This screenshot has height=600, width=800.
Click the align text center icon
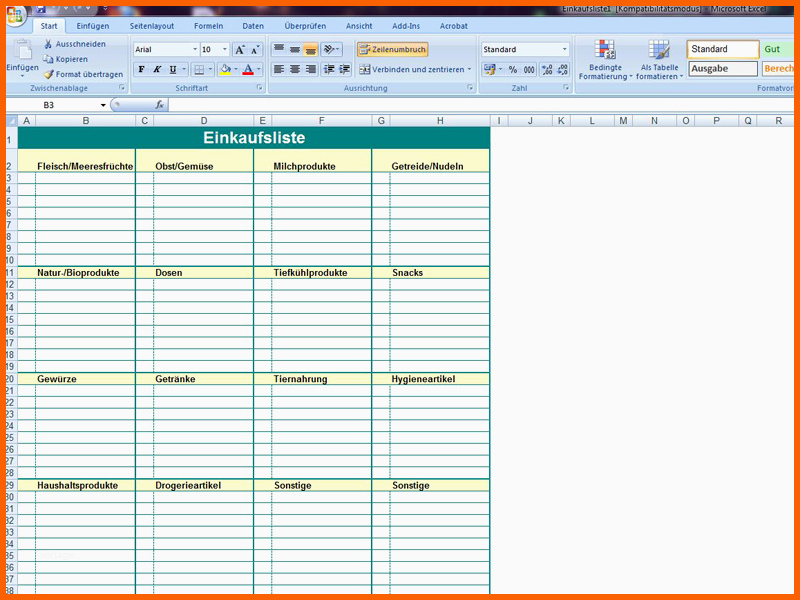coord(295,69)
